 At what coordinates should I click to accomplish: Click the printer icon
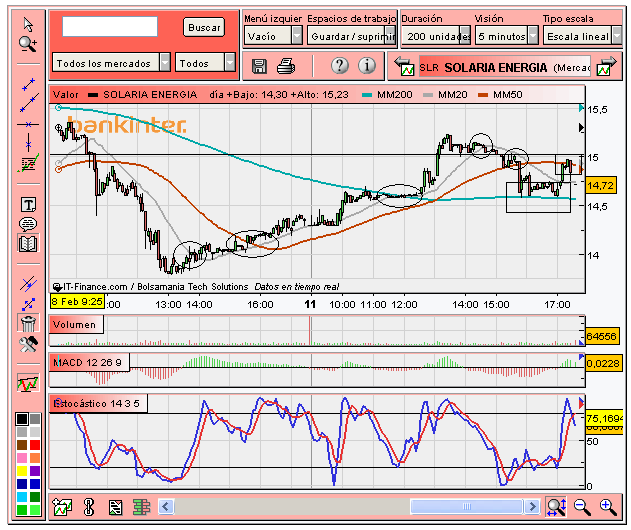(x=286, y=66)
